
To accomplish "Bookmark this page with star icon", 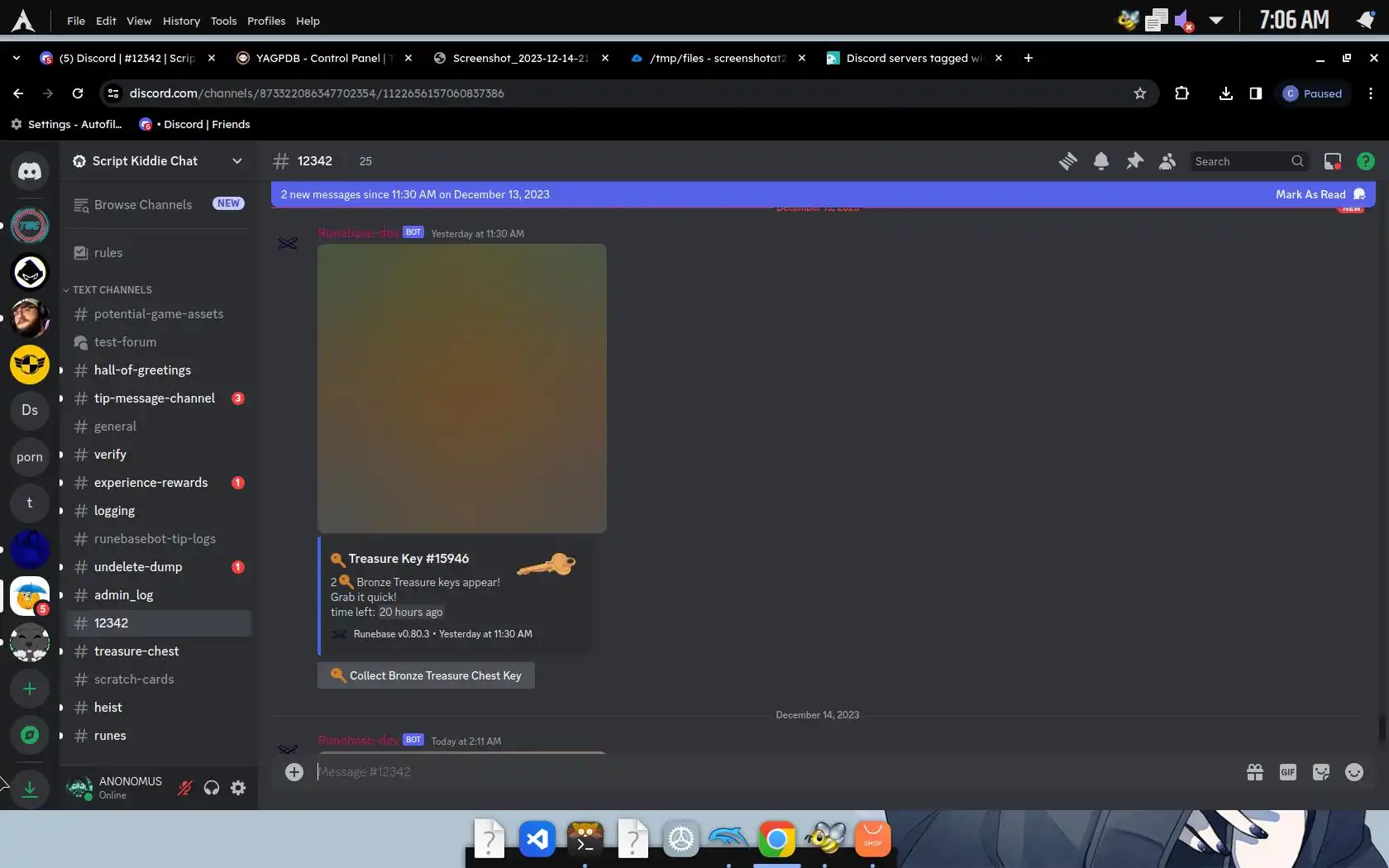I will tap(1140, 93).
